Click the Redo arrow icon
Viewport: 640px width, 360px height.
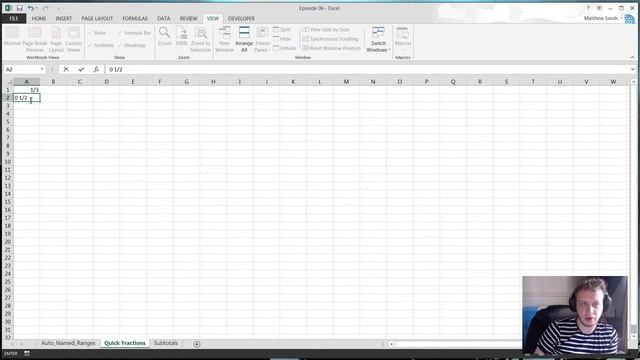click(x=45, y=8)
